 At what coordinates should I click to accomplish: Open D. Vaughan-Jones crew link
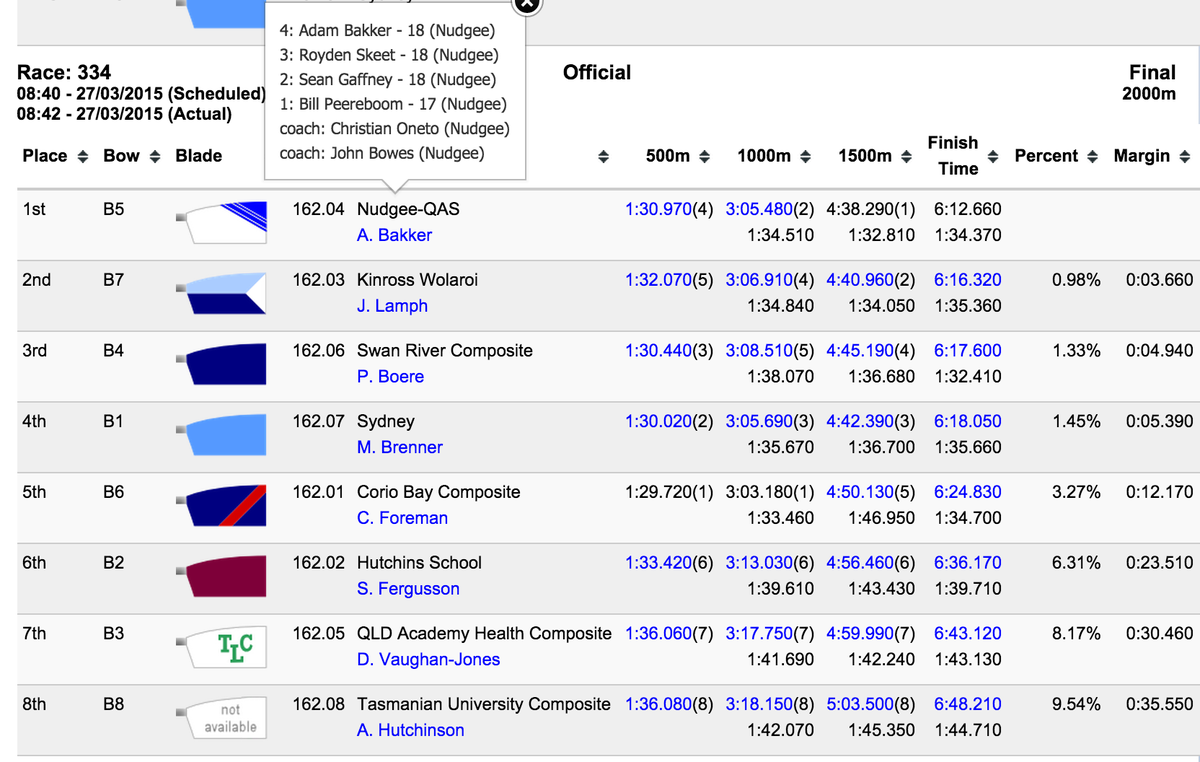428,660
